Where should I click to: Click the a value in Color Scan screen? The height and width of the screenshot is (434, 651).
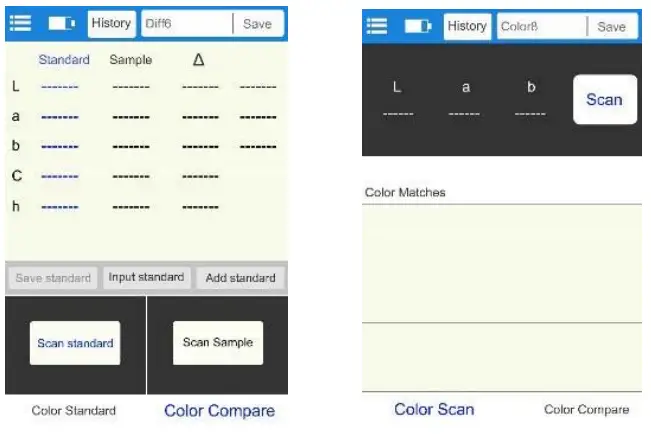(464, 113)
